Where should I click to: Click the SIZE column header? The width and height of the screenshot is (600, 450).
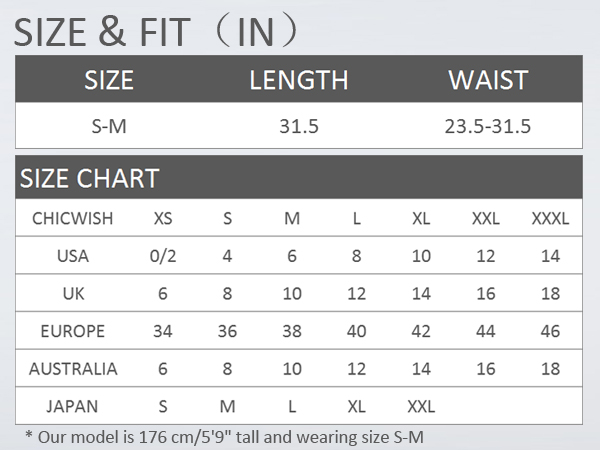(x=109, y=80)
